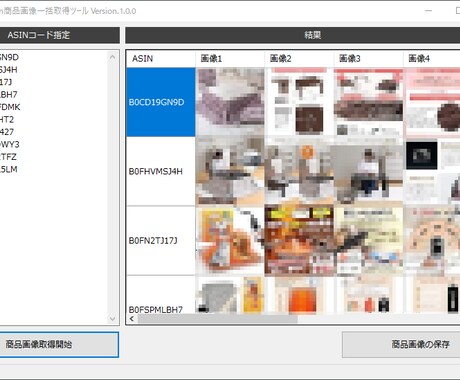Select the B0FN2TJ17J ASIN cell

pyautogui.click(x=161, y=240)
